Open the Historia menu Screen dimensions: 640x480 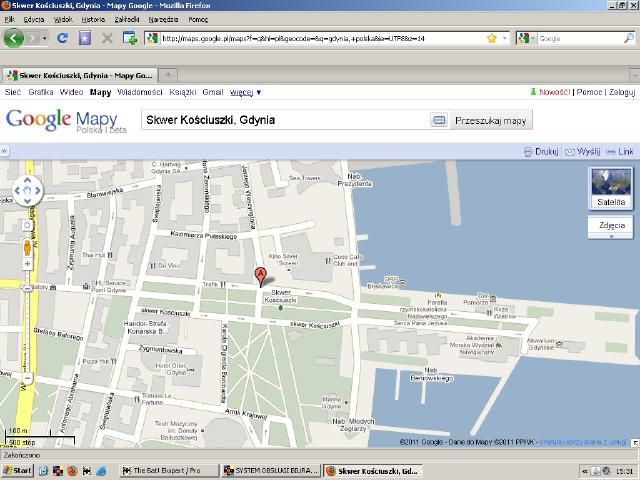(x=93, y=19)
